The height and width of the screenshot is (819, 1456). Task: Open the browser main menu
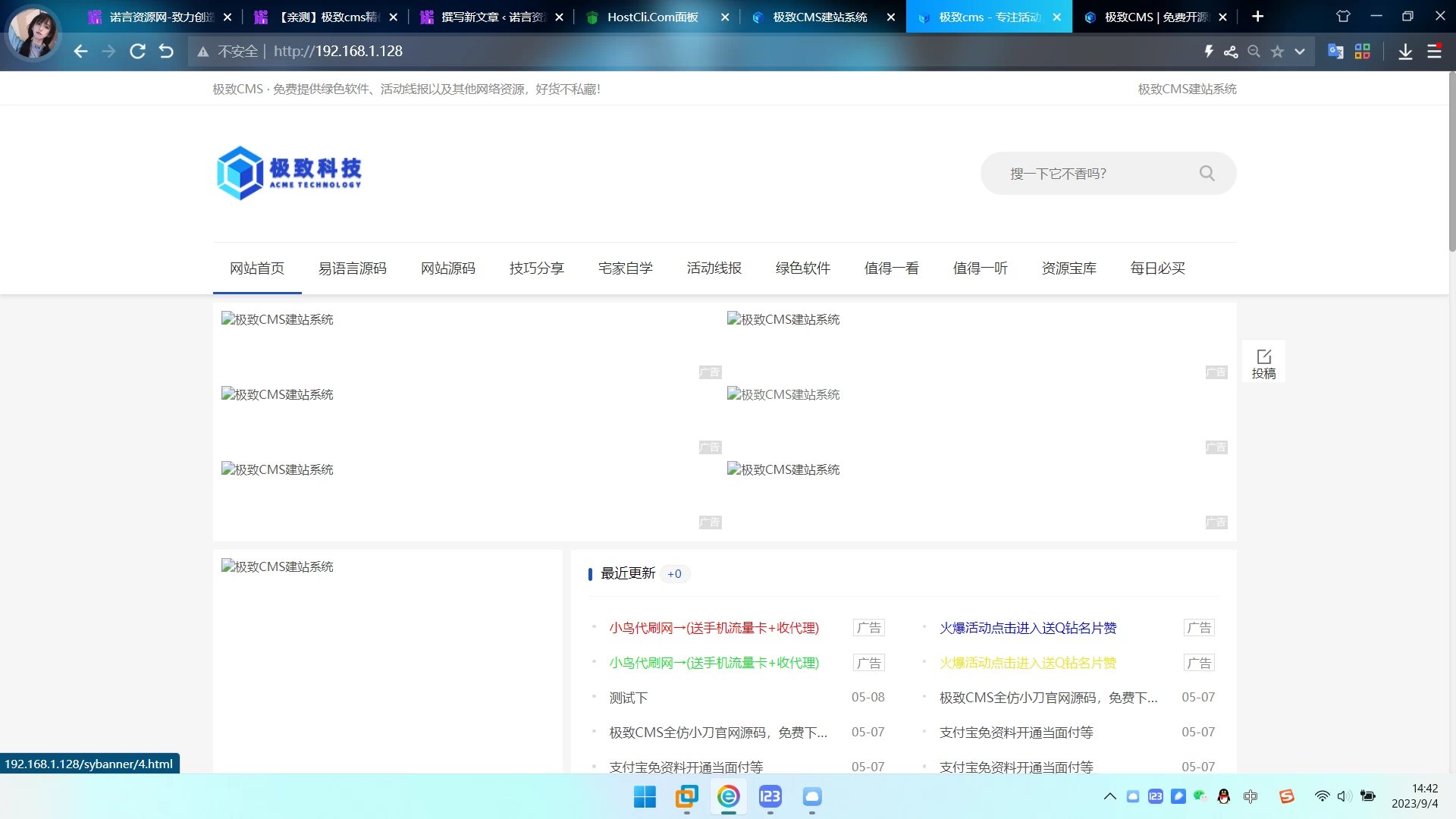1434,51
